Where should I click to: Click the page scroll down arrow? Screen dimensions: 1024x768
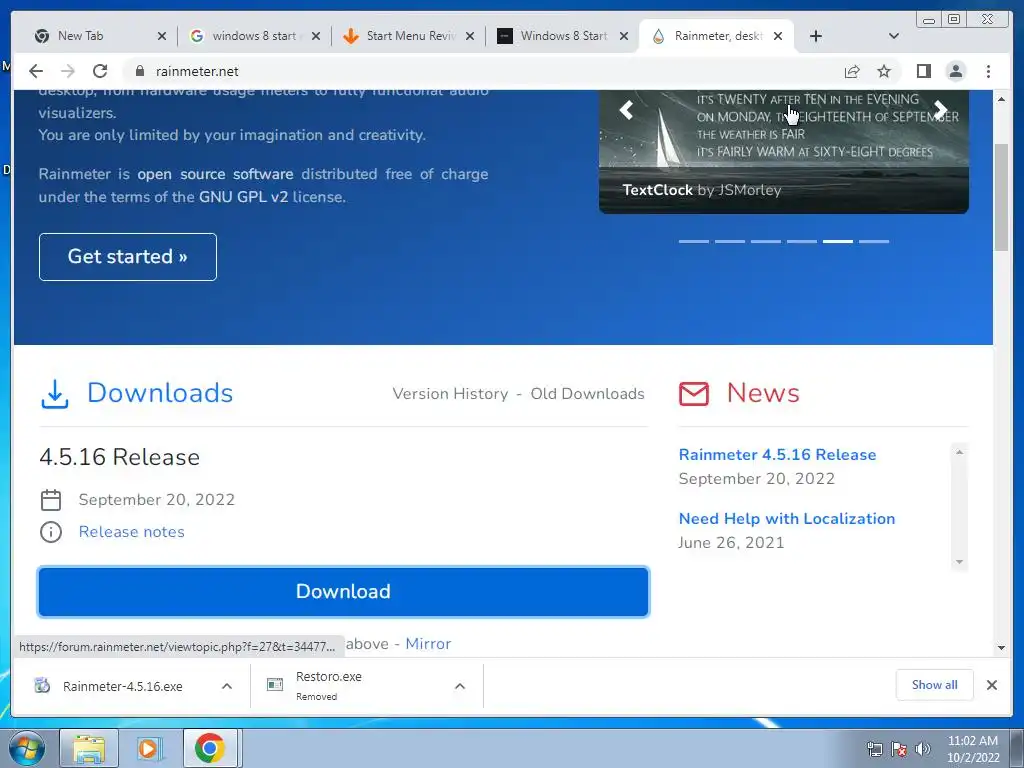(x=1001, y=648)
